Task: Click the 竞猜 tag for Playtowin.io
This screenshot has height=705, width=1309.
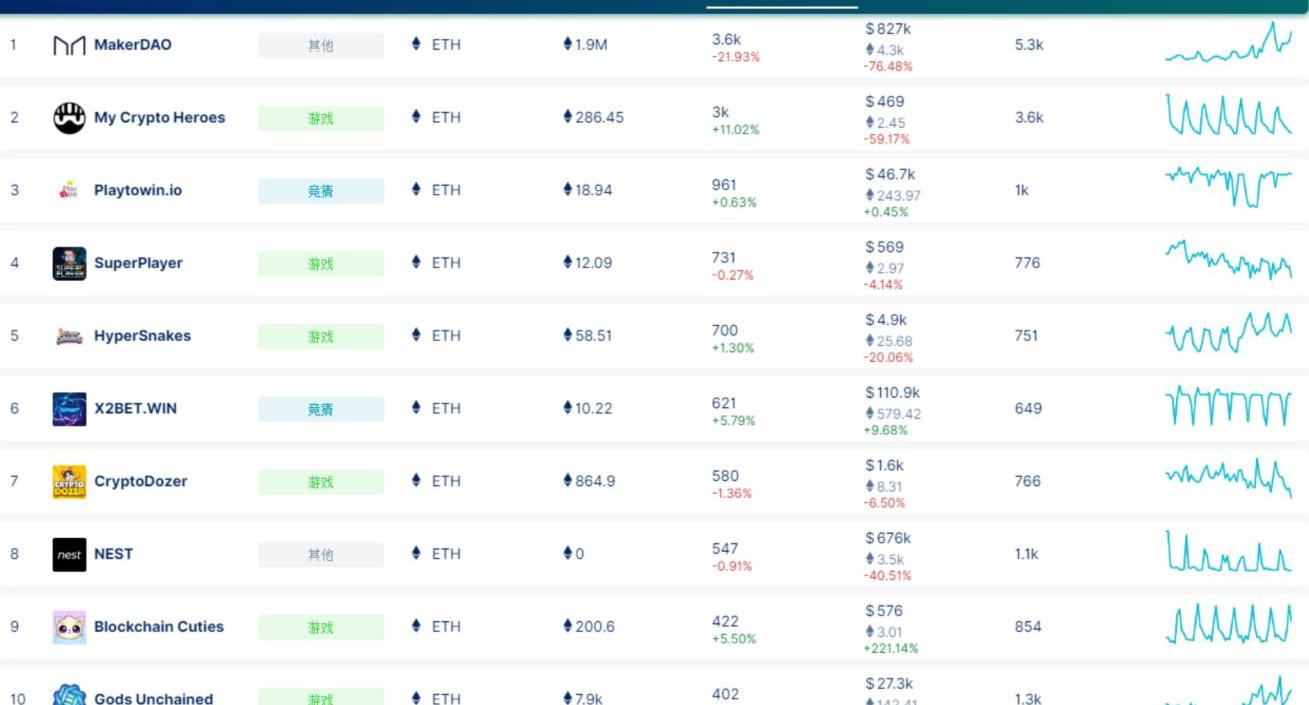Action: (x=321, y=191)
